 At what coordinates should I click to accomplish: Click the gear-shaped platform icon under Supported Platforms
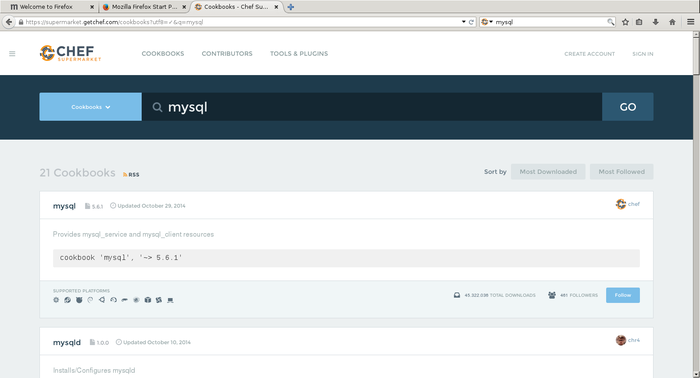point(56,300)
